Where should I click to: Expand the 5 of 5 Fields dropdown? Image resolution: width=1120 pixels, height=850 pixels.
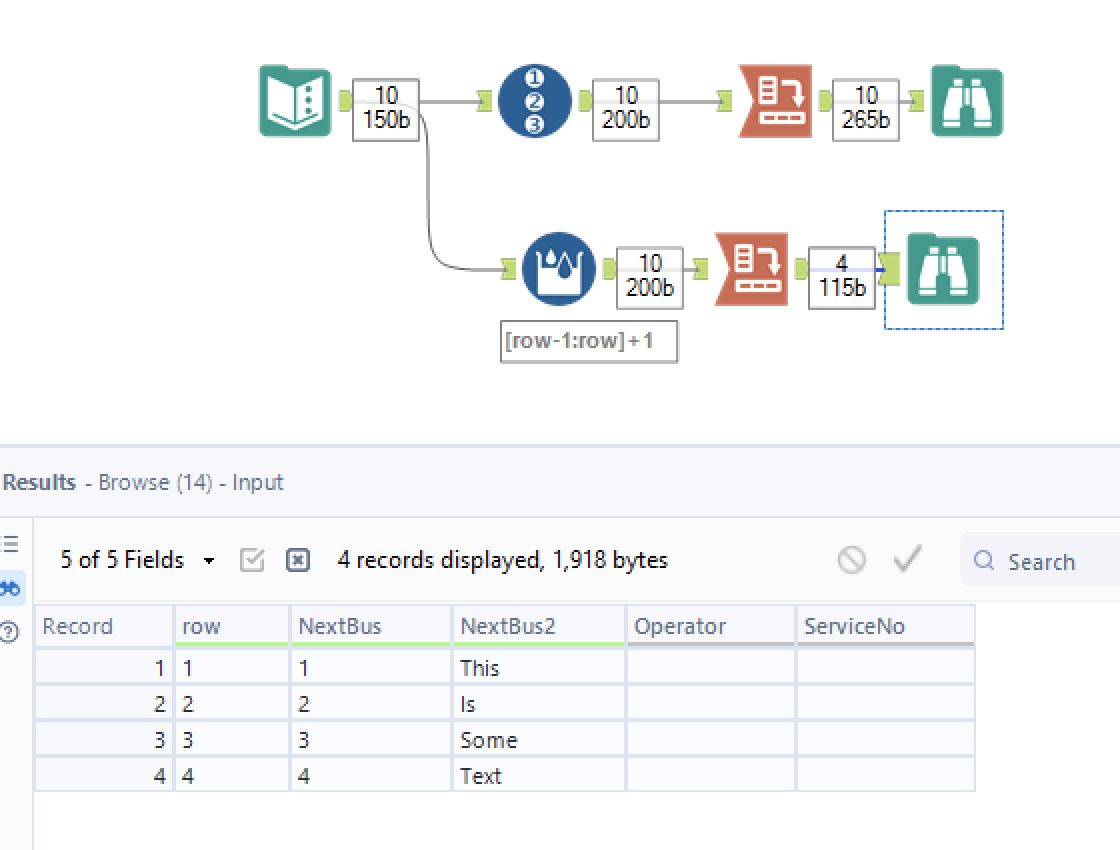pyautogui.click(x=136, y=560)
